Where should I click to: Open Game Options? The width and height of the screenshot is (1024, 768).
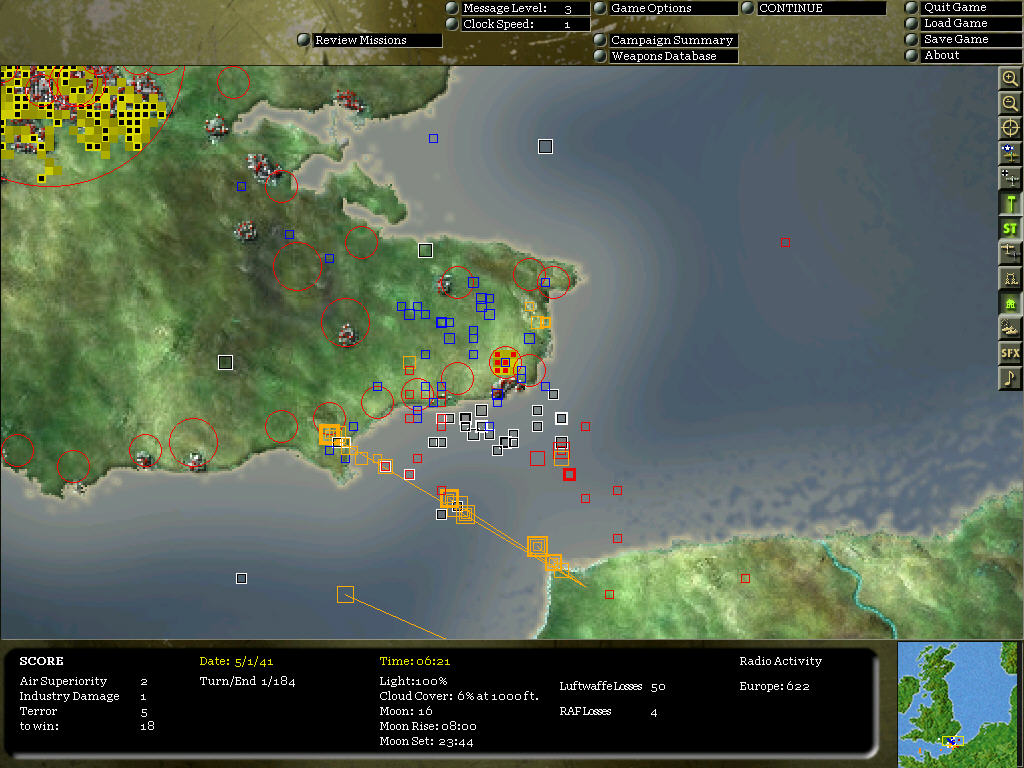click(665, 8)
